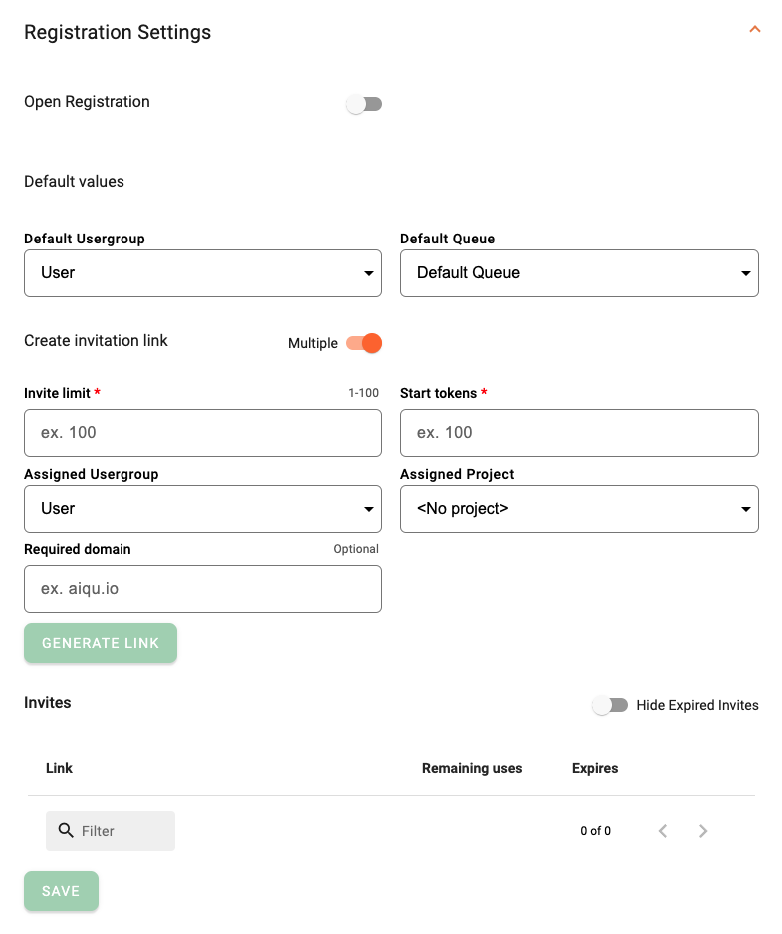Open the Default Usergroup dropdown

[x=202, y=272]
